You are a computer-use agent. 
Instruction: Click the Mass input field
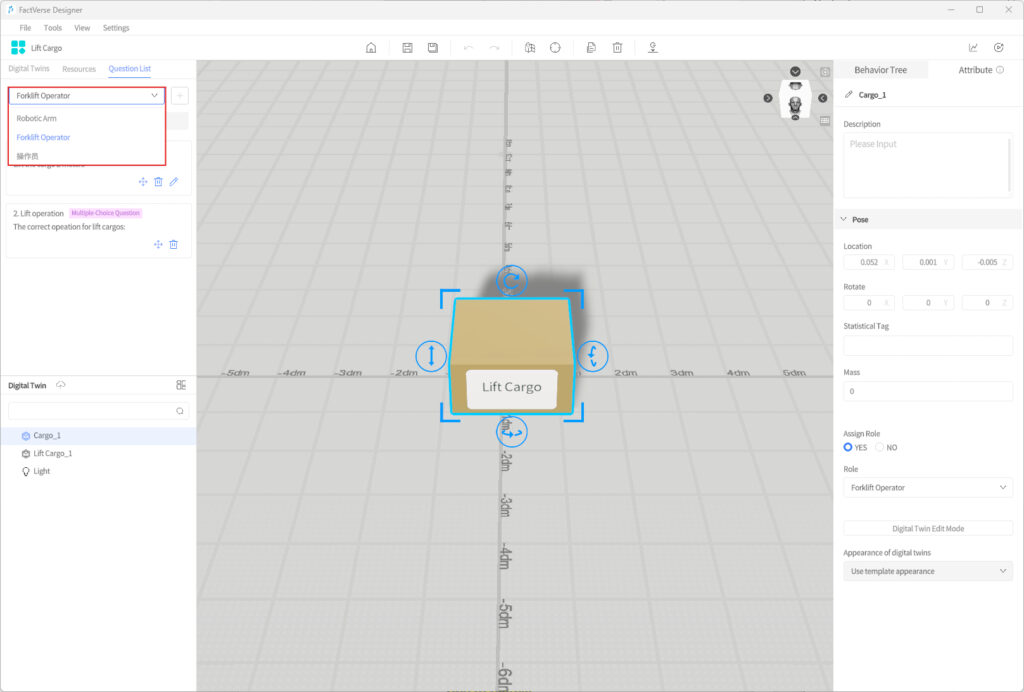(927, 391)
